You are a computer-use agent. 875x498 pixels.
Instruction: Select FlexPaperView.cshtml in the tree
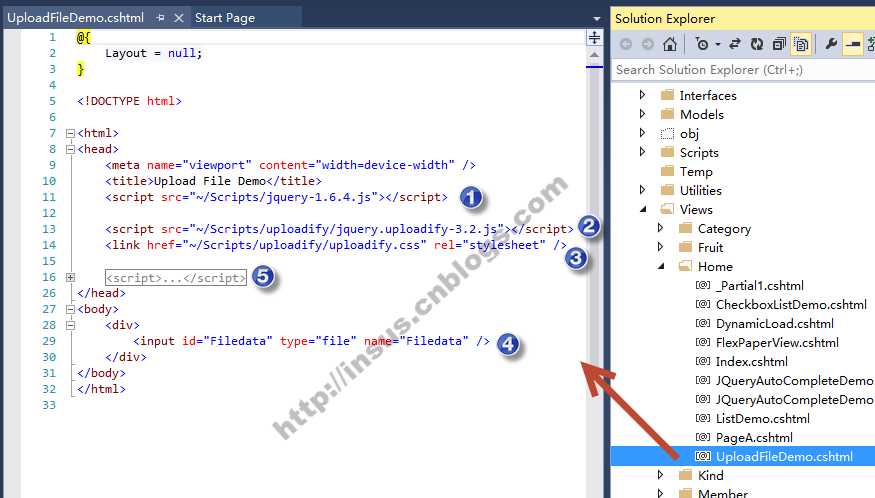pos(777,342)
